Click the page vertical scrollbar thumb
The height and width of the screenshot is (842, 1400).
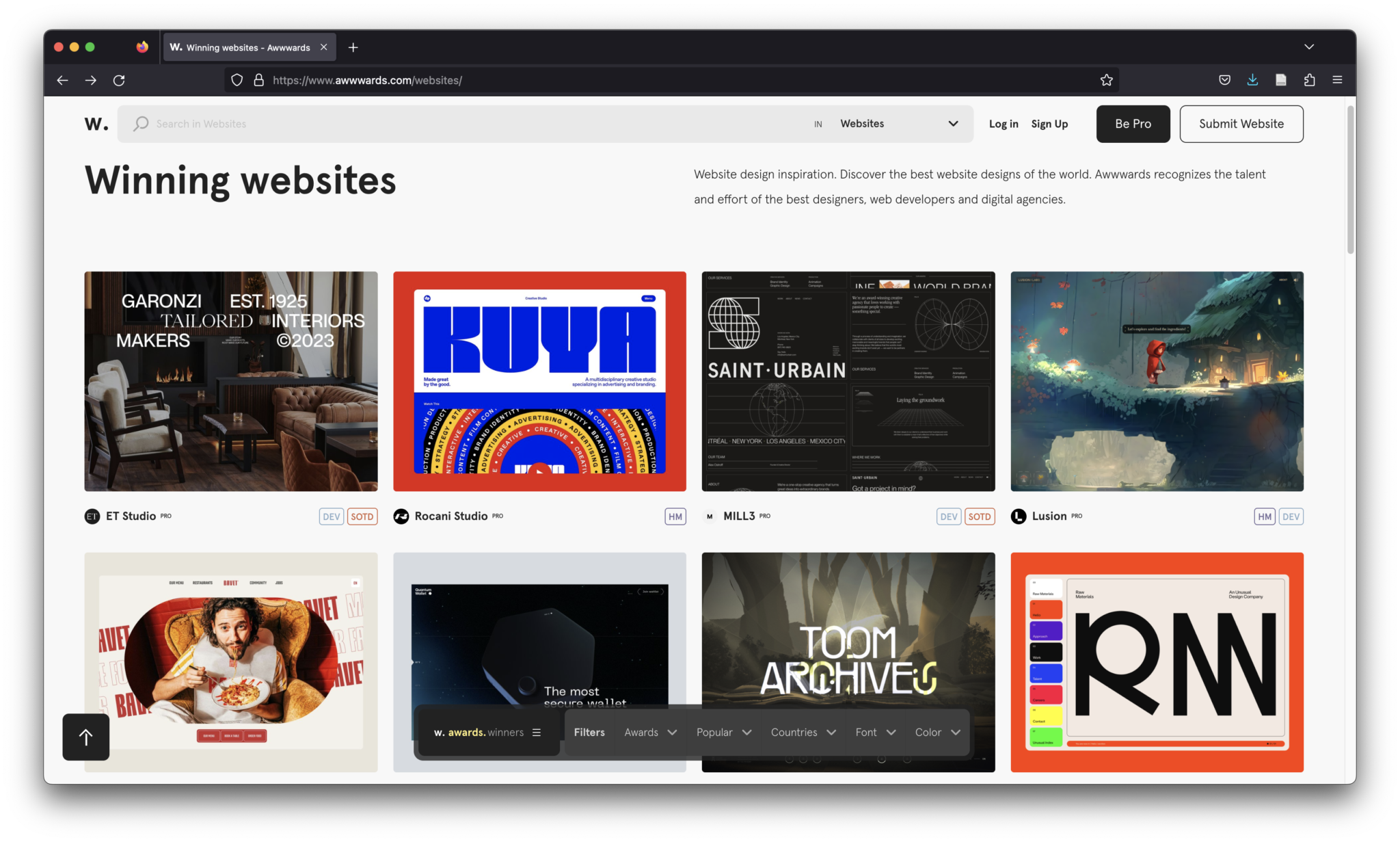click(x=1350, y=179)
